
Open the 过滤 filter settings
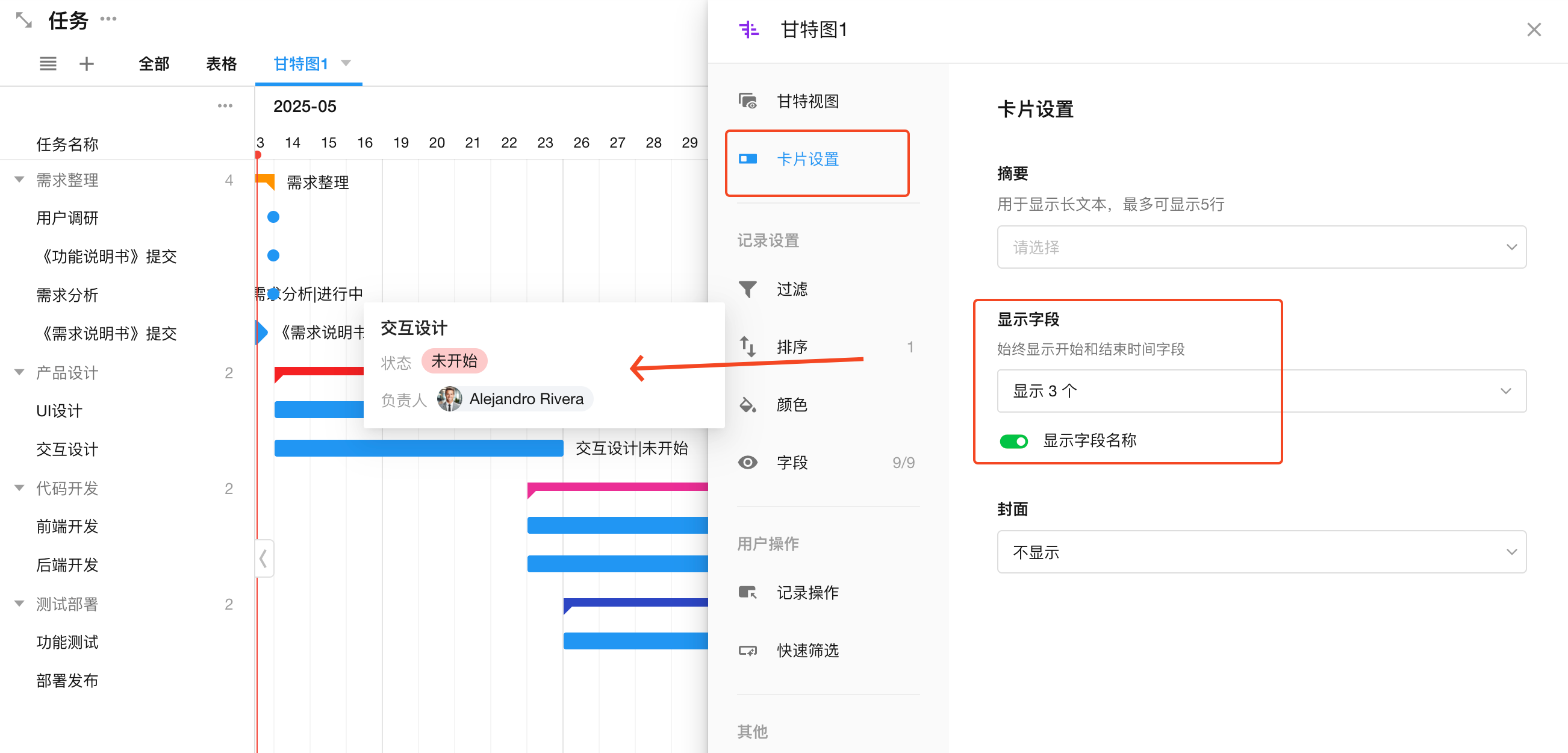coord(791,289)
